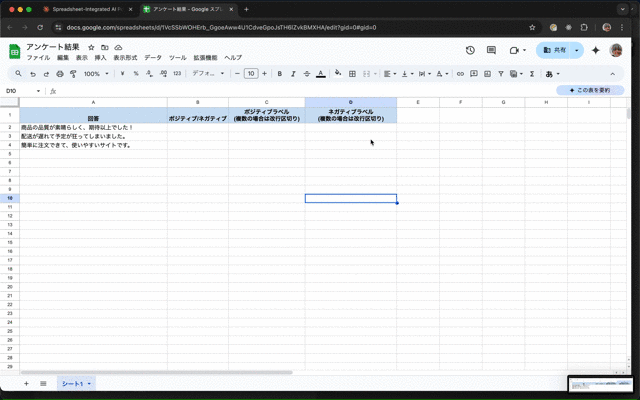Open the toolbar menu search magnifier
This screenshot has height=400, width=640.
pos(18,73)
